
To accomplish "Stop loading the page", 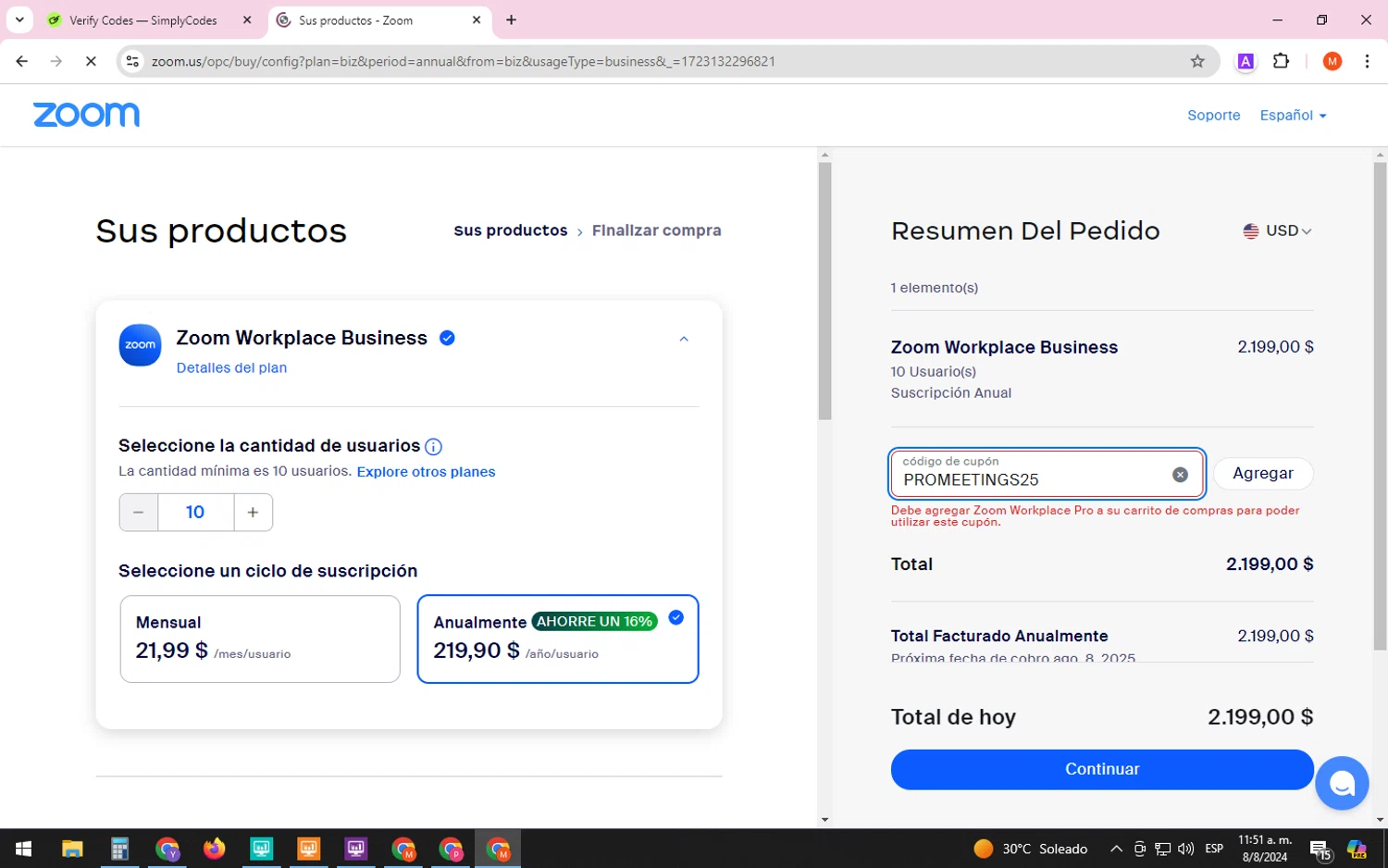I will [x=91, y=61].
